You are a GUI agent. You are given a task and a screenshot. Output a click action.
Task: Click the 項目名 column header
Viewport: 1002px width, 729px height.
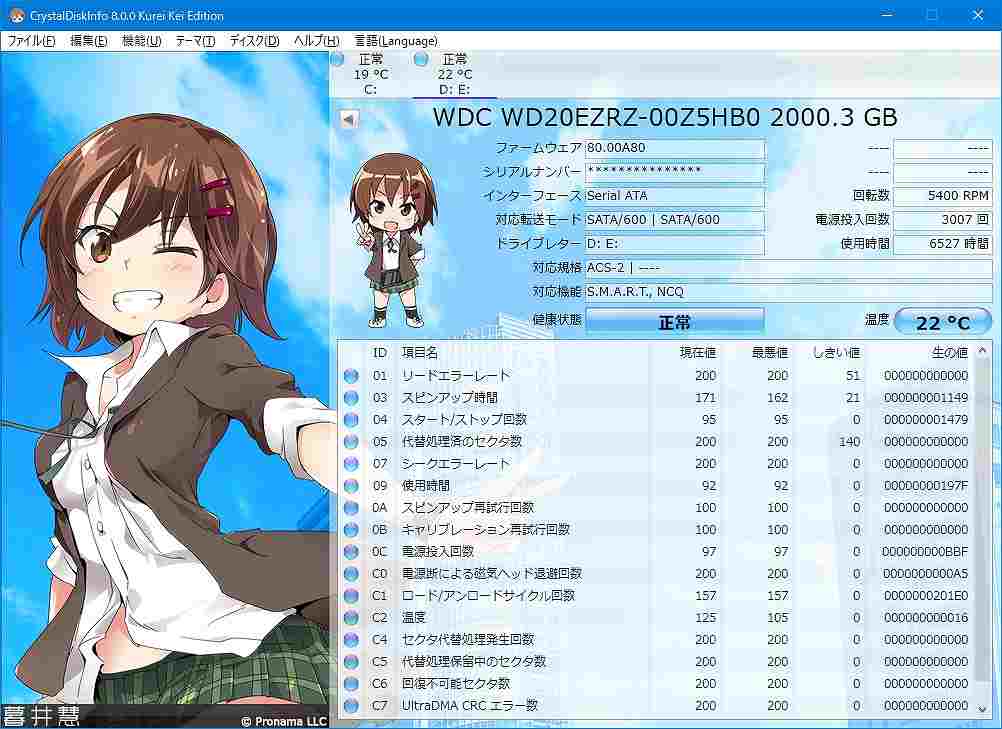pos(420,353)
